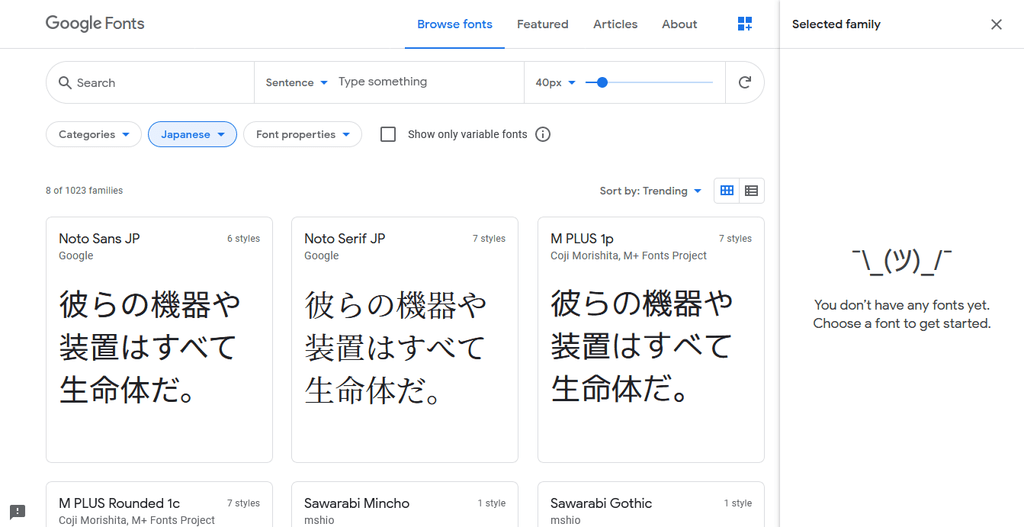Open the selected families grid icon

pyautogui.click(x=744, y=24)
